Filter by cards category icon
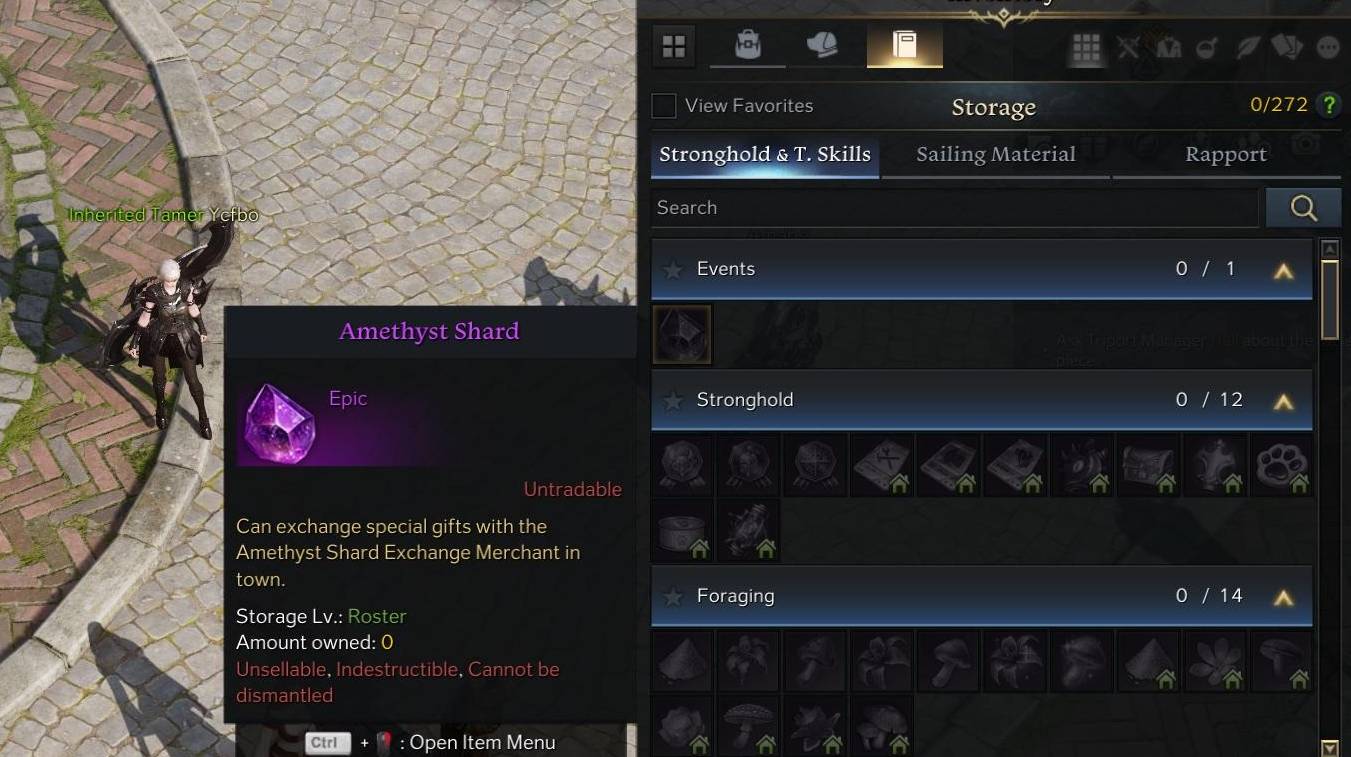Viewport: 1351px width, 757px height. (1286, 47)
